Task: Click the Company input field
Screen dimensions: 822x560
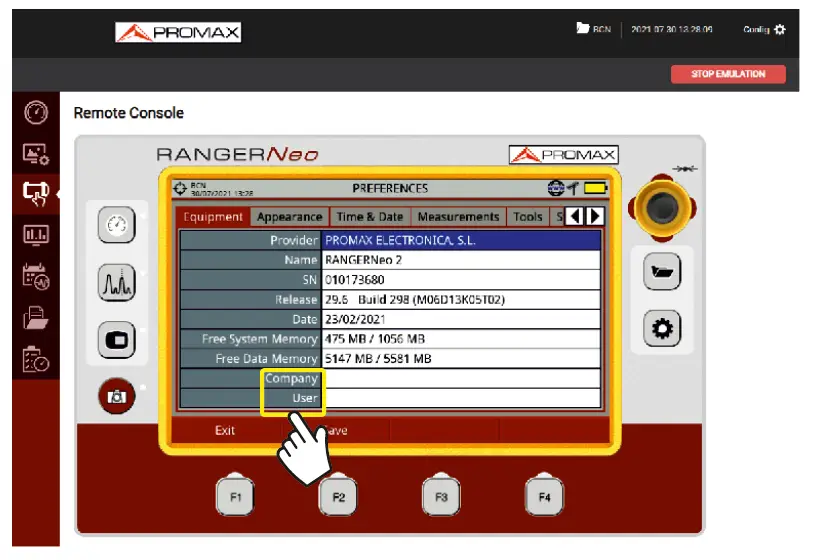Action: [461, 379]
